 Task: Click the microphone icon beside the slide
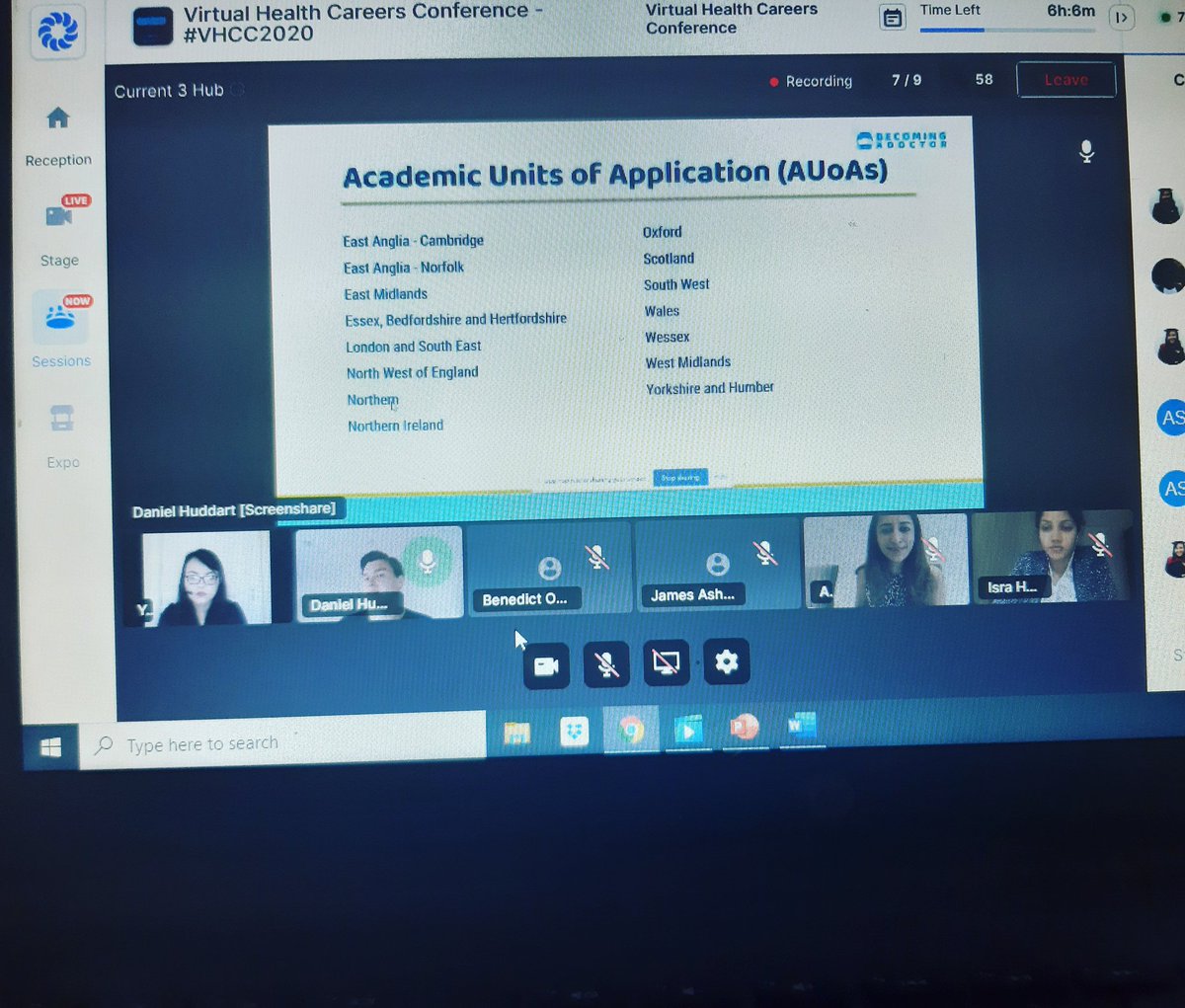click(x=1086, y=151)
